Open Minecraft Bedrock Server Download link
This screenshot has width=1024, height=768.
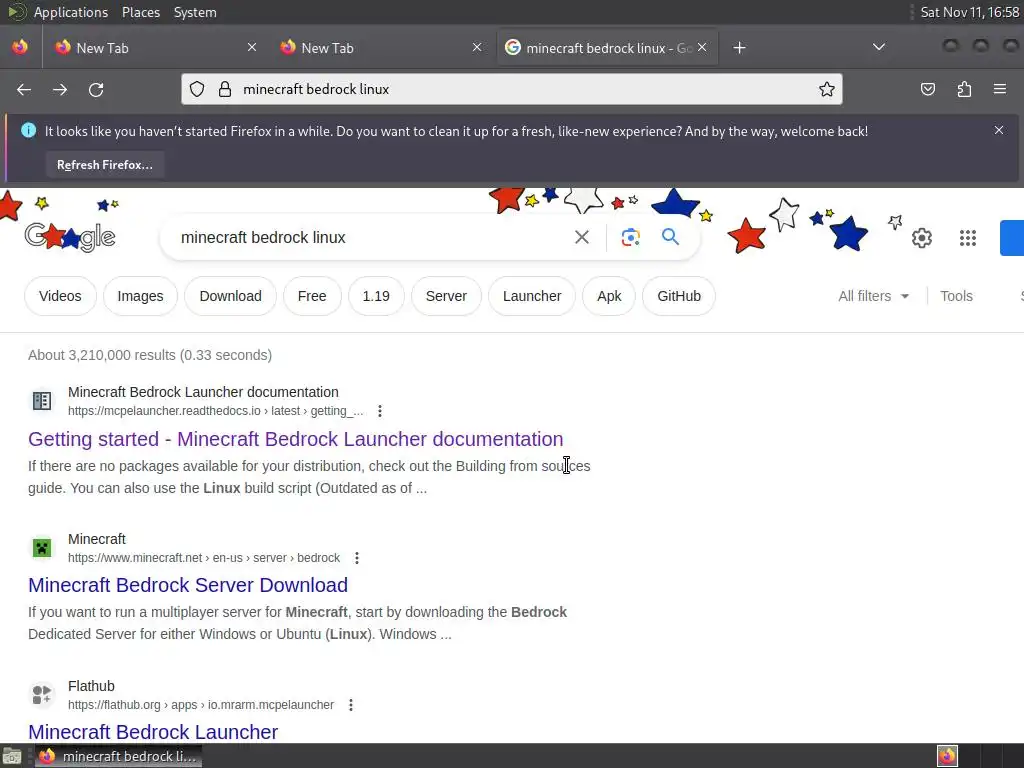pos(188,585)
